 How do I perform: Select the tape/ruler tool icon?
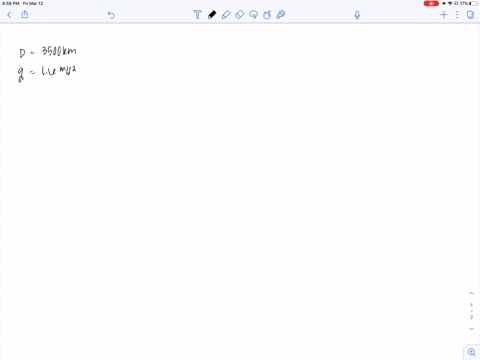coord(281,15)
